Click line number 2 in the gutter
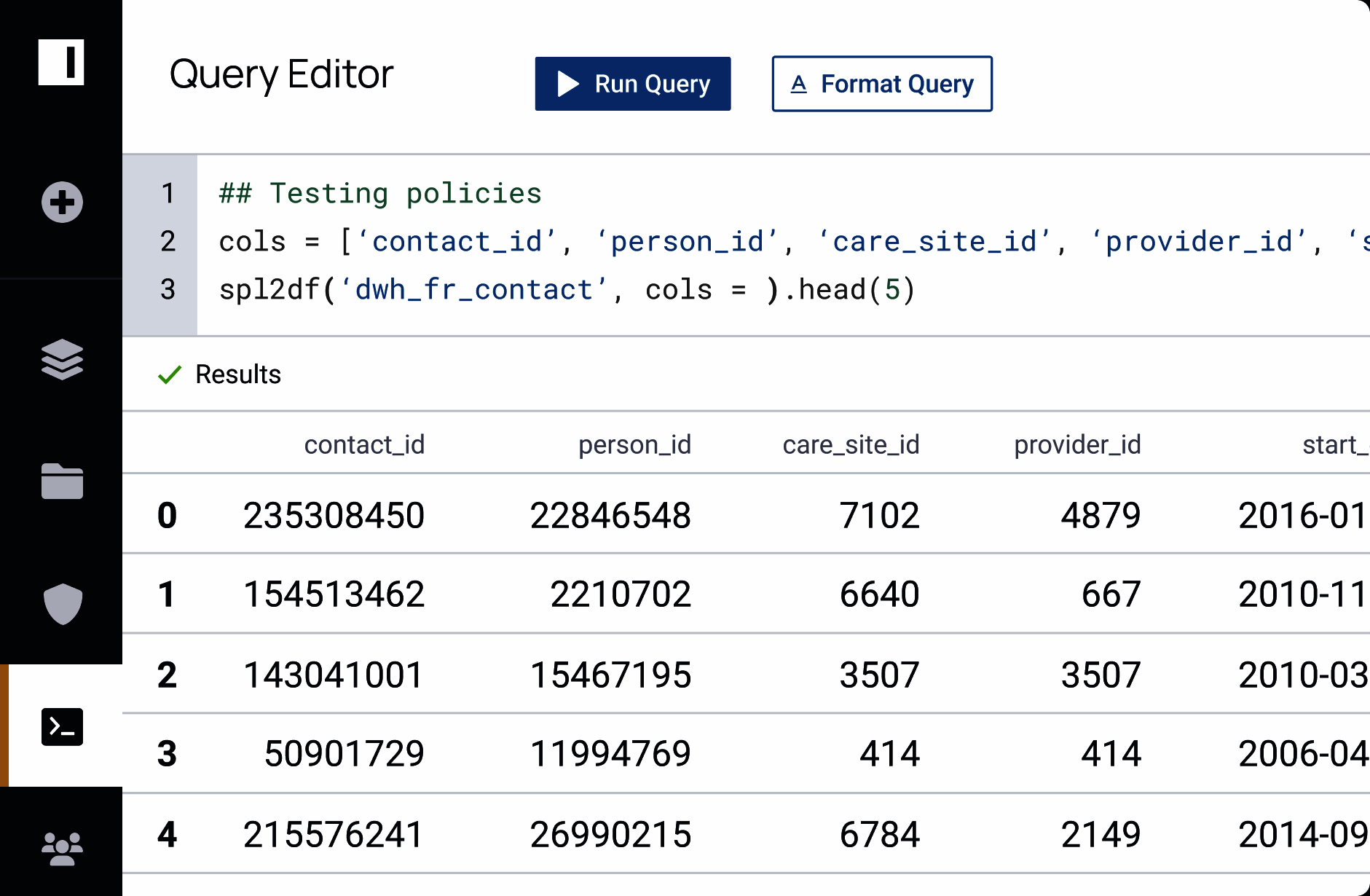The image size is (1370, 896). click(168, 242)
